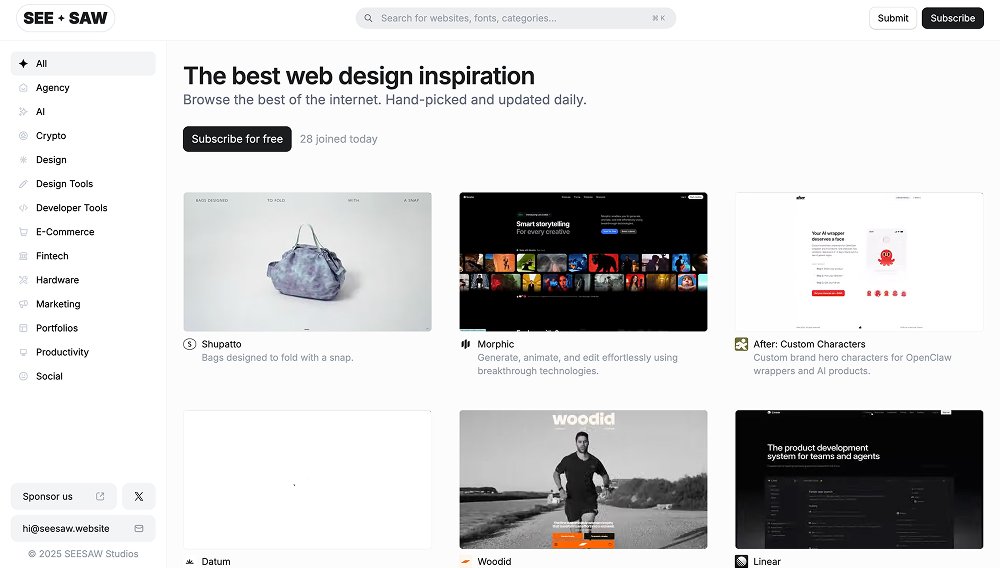Open the Shupatto title link
Screen dimensions: 1000x568
click(x=221, y=344)
